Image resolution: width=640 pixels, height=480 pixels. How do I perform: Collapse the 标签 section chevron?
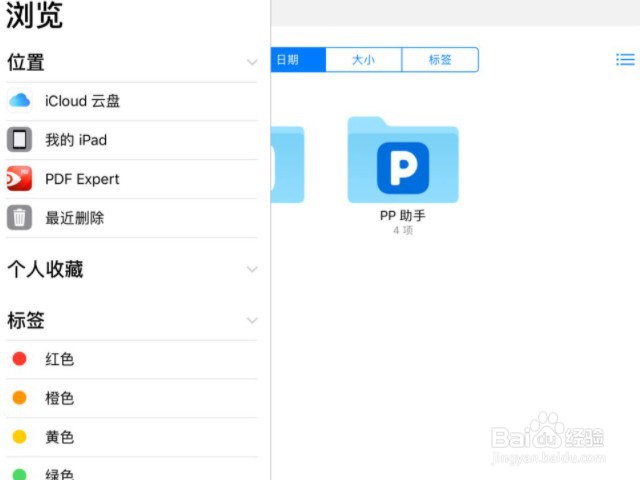252,320
